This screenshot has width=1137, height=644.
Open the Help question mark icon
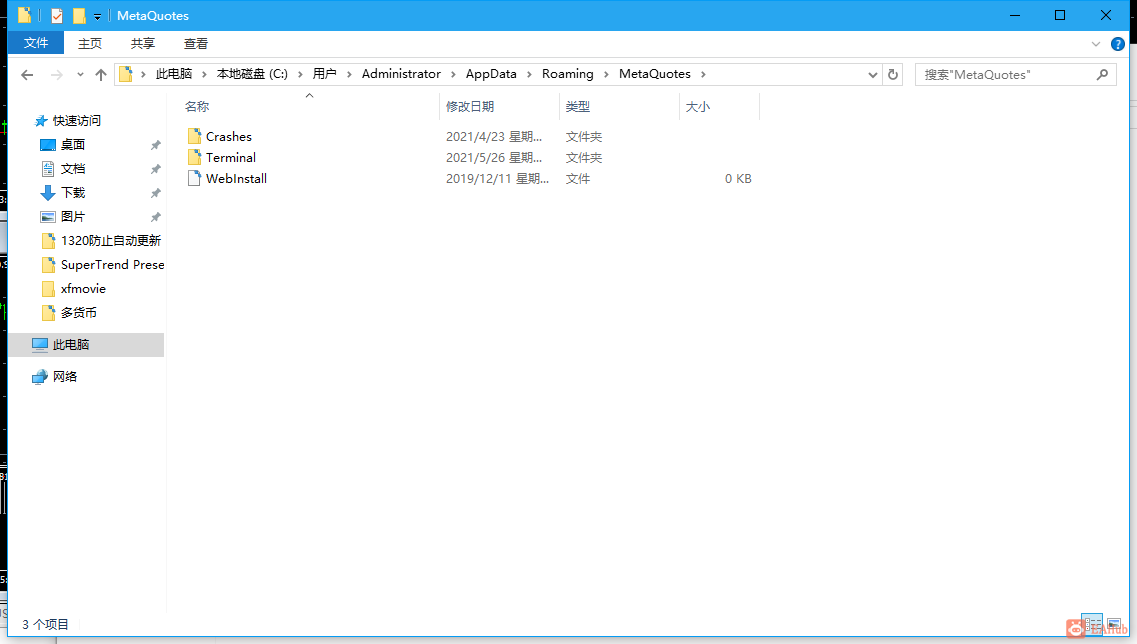(1118, 44)
